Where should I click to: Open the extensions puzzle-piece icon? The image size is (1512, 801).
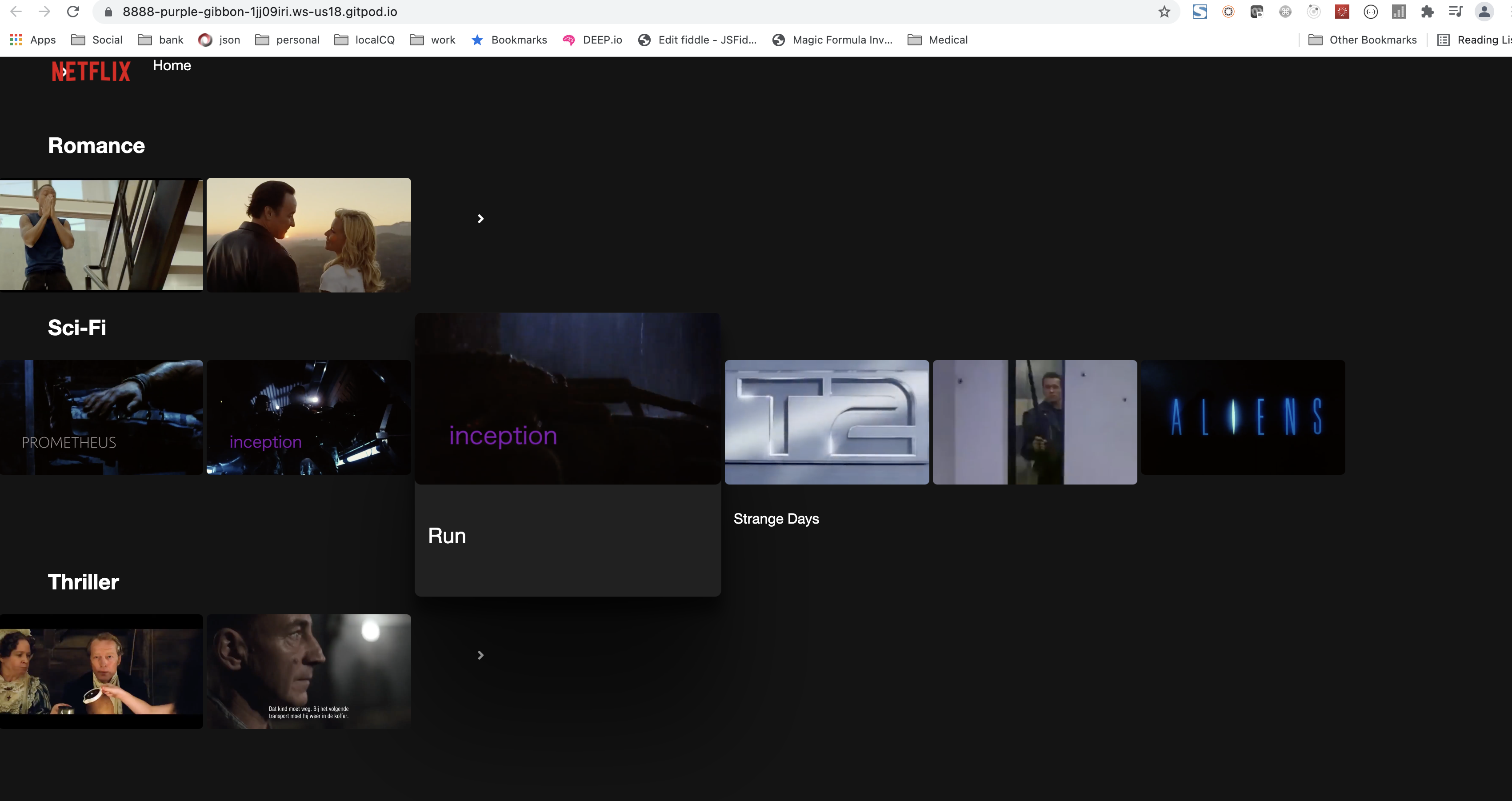click(x=1428, y=12)
